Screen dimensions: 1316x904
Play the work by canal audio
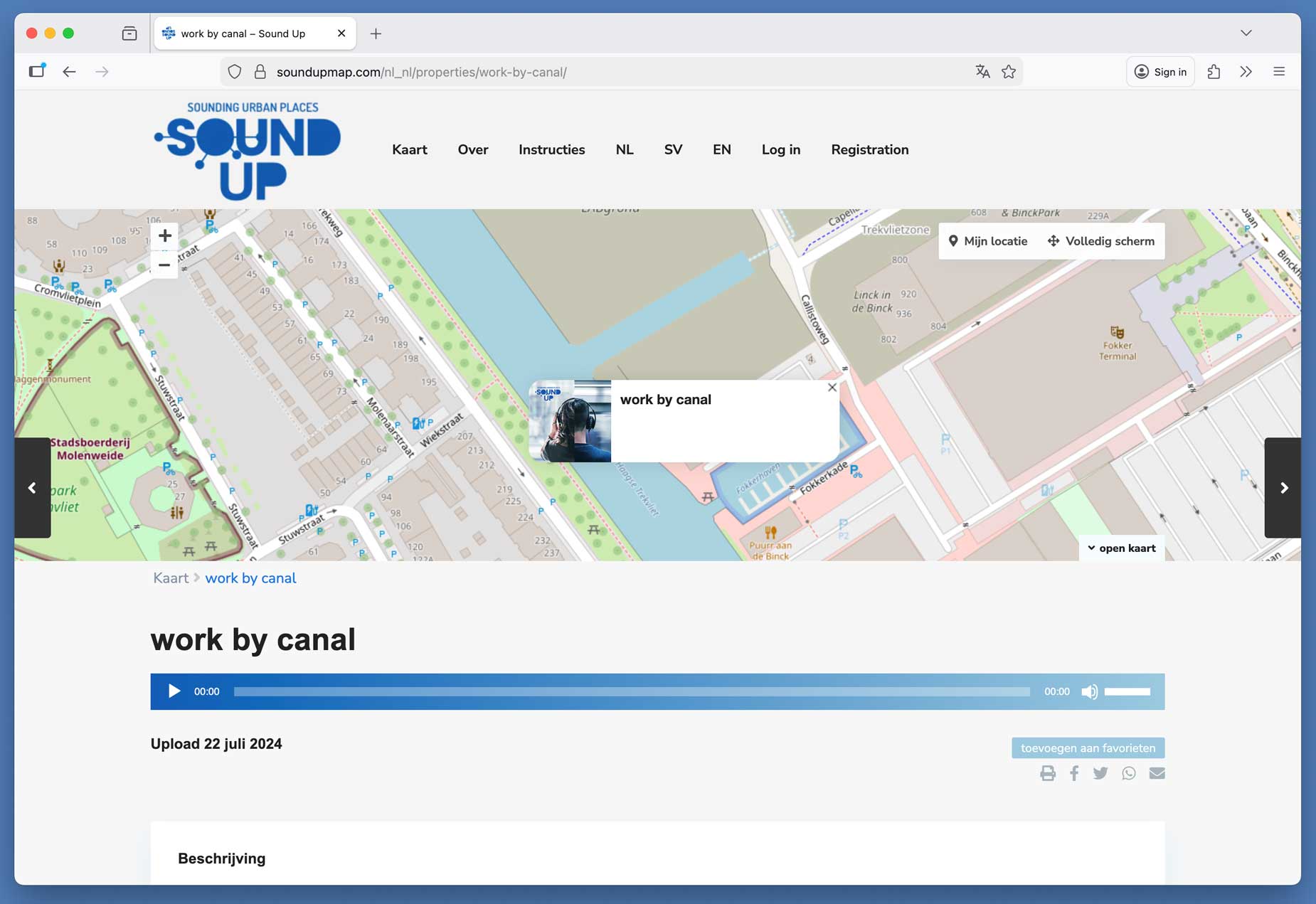click(174, 691)
